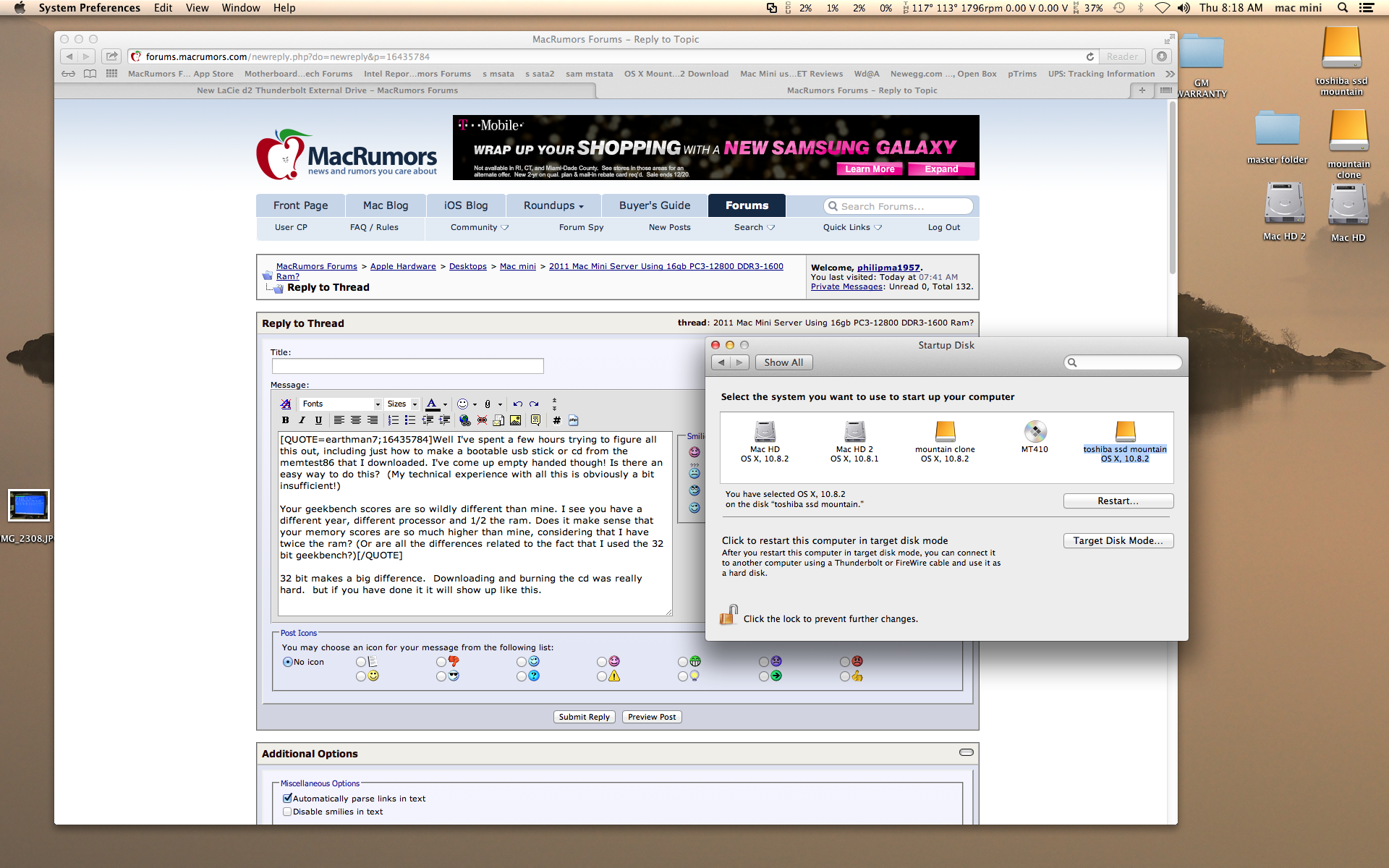Select the yellow smiley post icon radio
1389x868 pixels.
(x=361, y=677)
